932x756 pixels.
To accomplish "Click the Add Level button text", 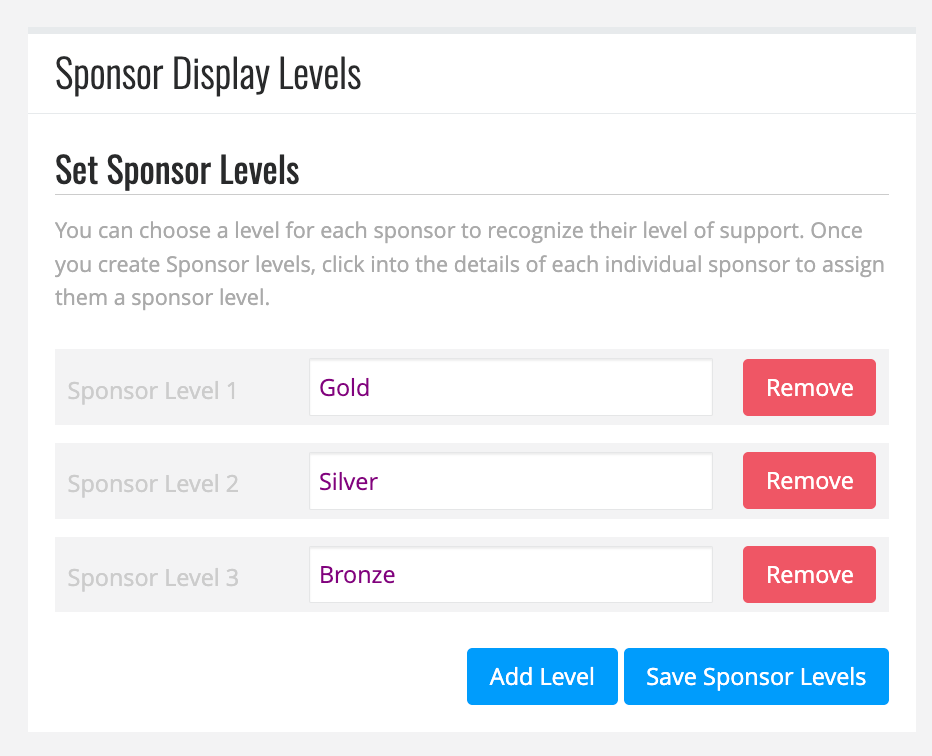I will pos(542,676).
